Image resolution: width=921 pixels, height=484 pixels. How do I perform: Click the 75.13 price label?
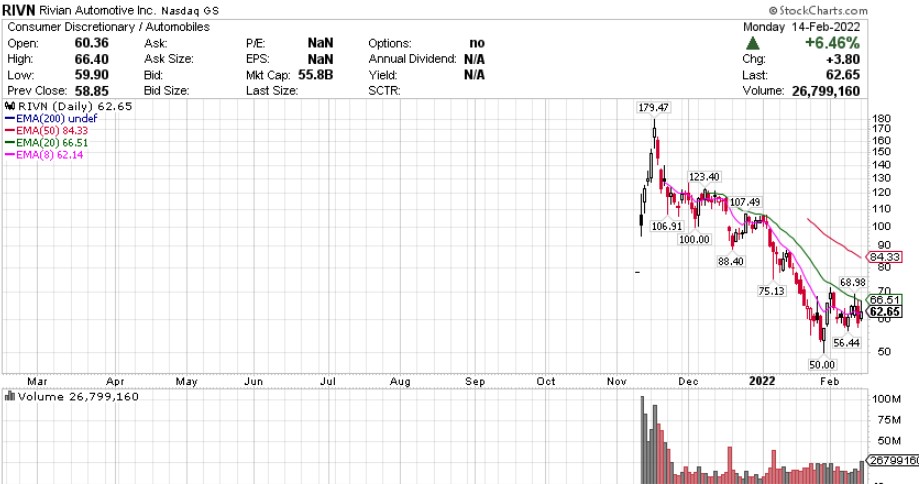tap(771, 290)
